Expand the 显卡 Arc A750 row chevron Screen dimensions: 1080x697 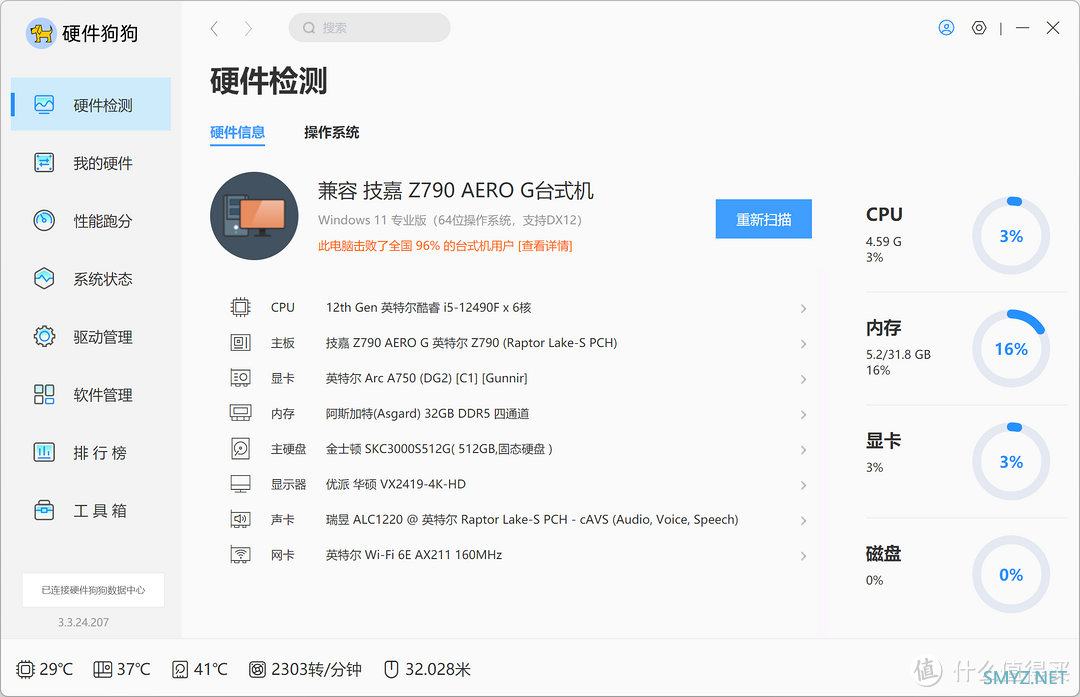[803, 379]
